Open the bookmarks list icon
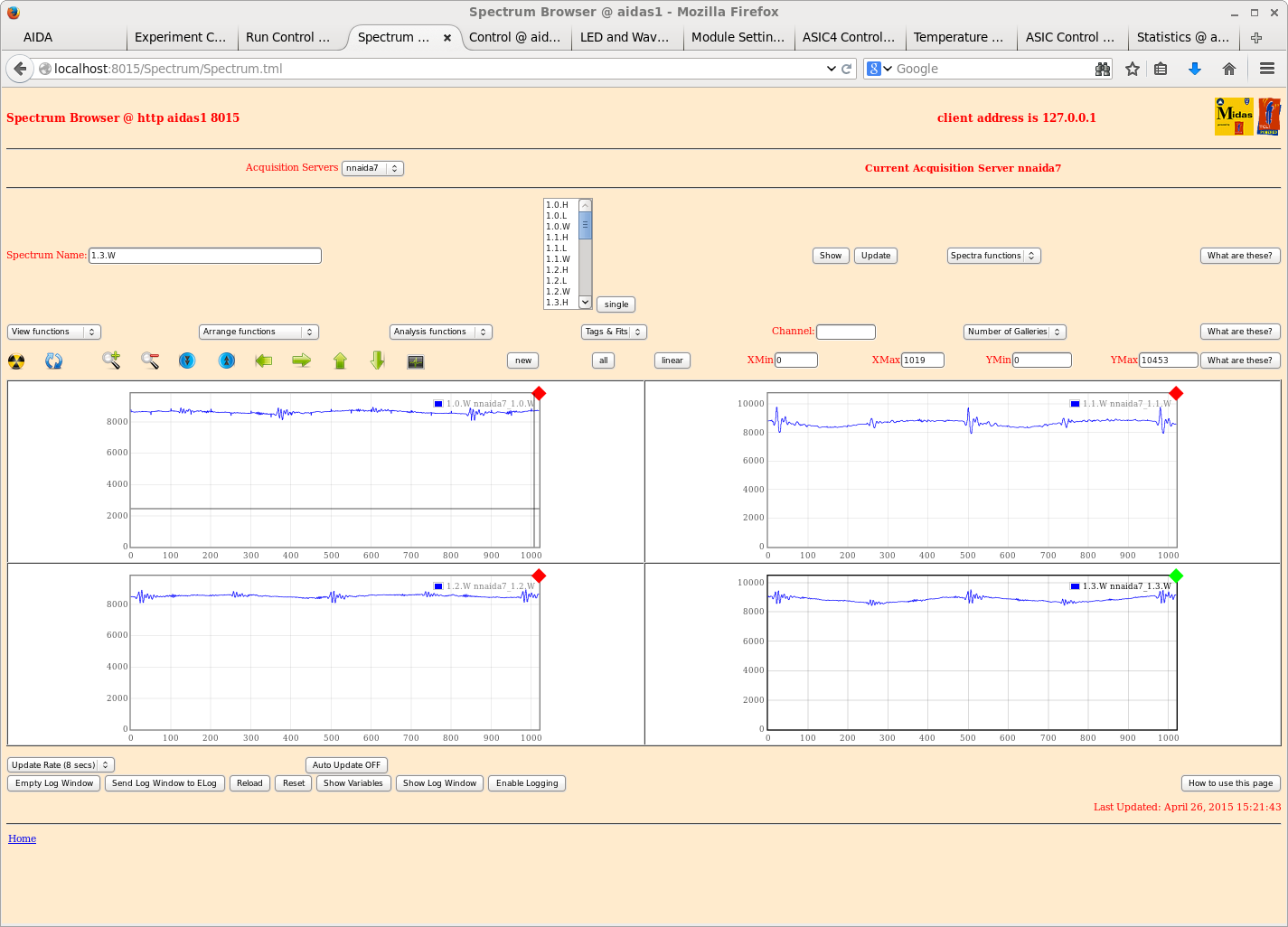This screenshot has width=1288, height=927. [x=1161, y=69]
